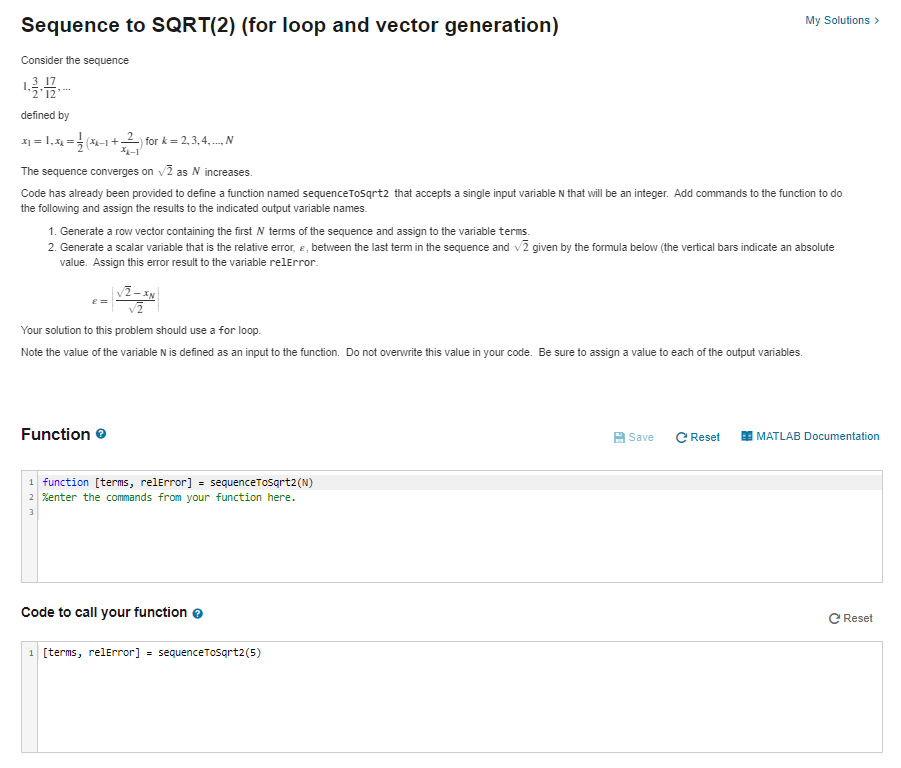This screenshot has width=901, height=768.
Task: Click line number 2 in the function editor gutter
Action: click(x=29, y=497)
